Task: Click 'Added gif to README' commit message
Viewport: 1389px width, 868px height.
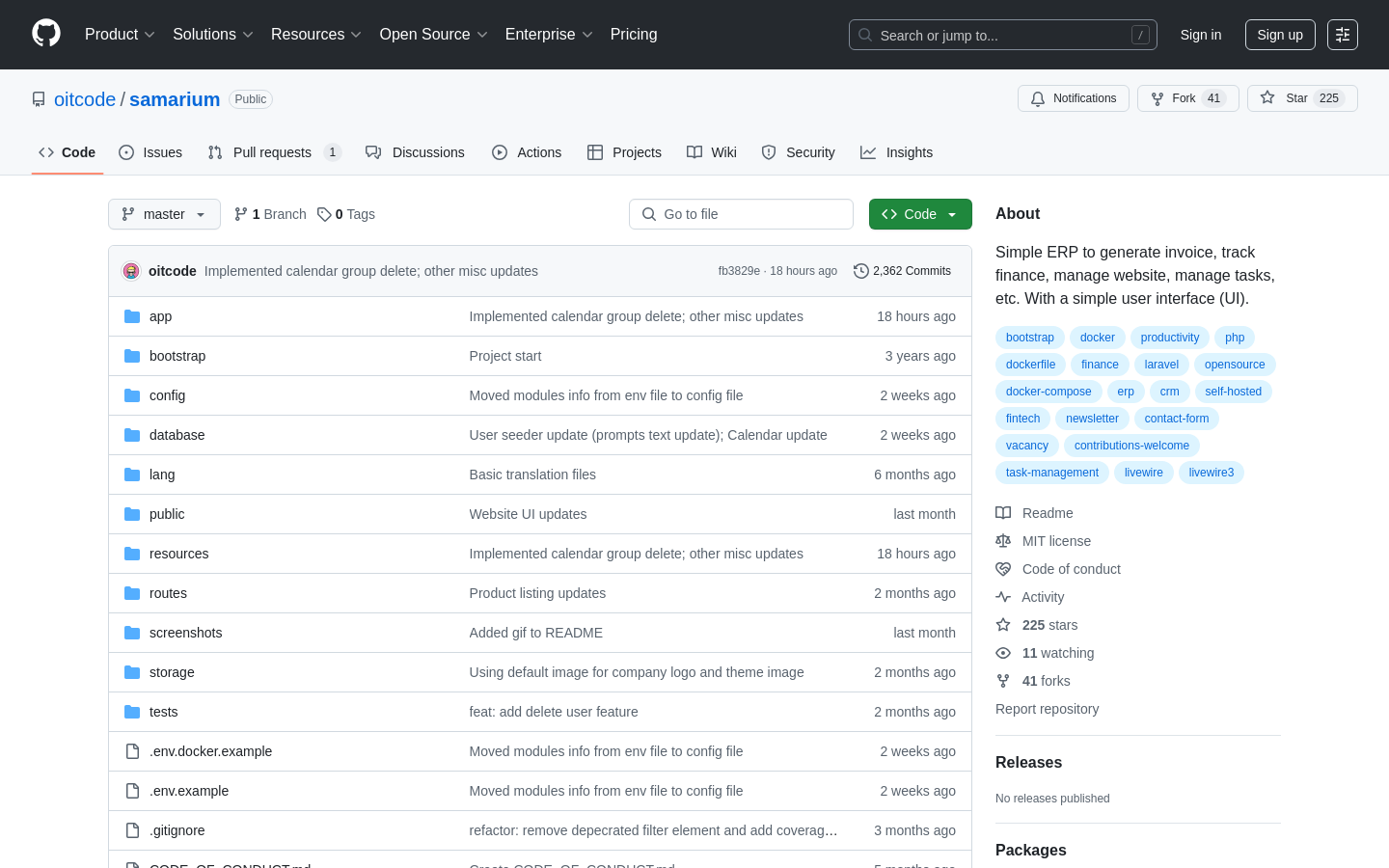Action: pyautogui.click(x=535, y=633)
